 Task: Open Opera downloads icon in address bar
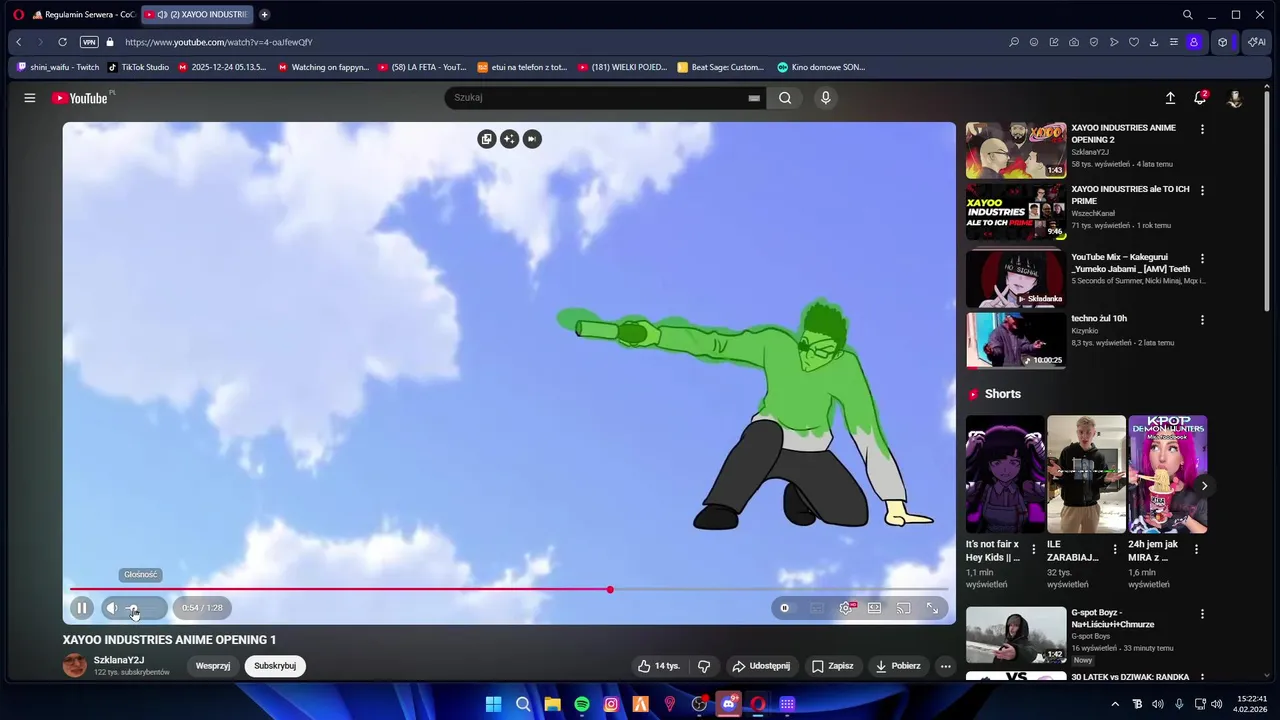tap(1154, 42)
